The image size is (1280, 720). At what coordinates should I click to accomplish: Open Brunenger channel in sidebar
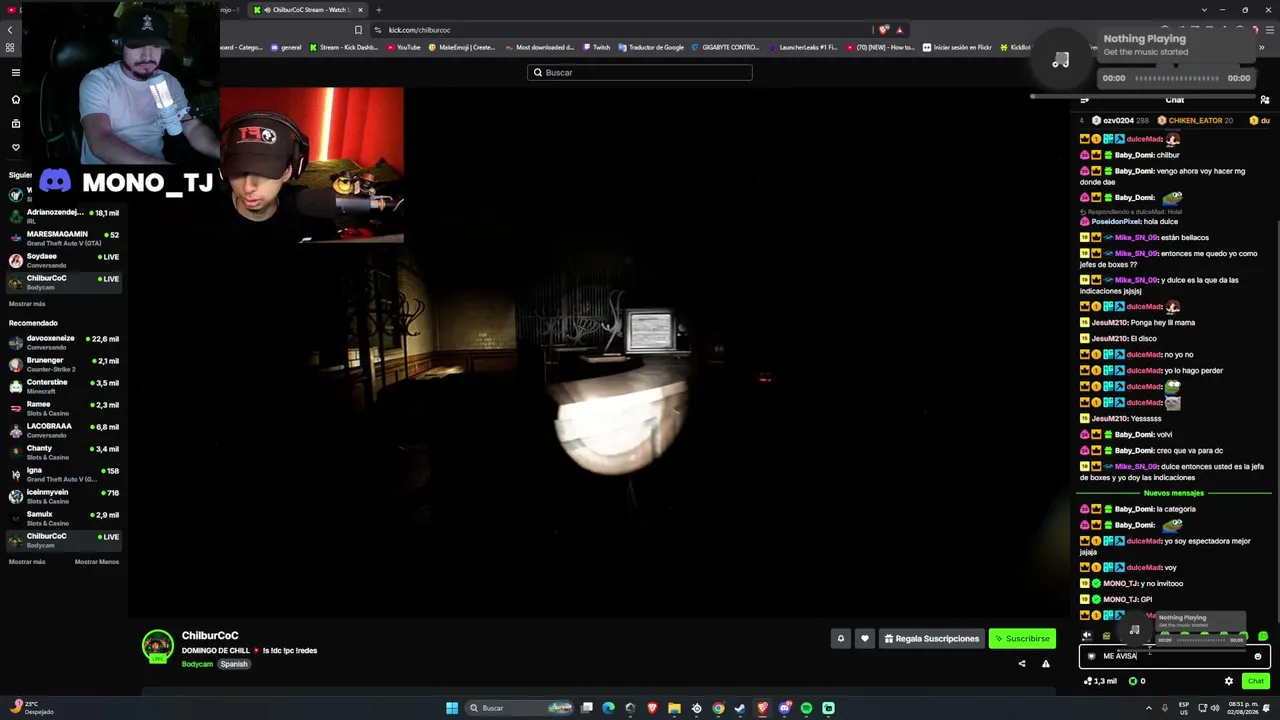click(x=64, y=364)
